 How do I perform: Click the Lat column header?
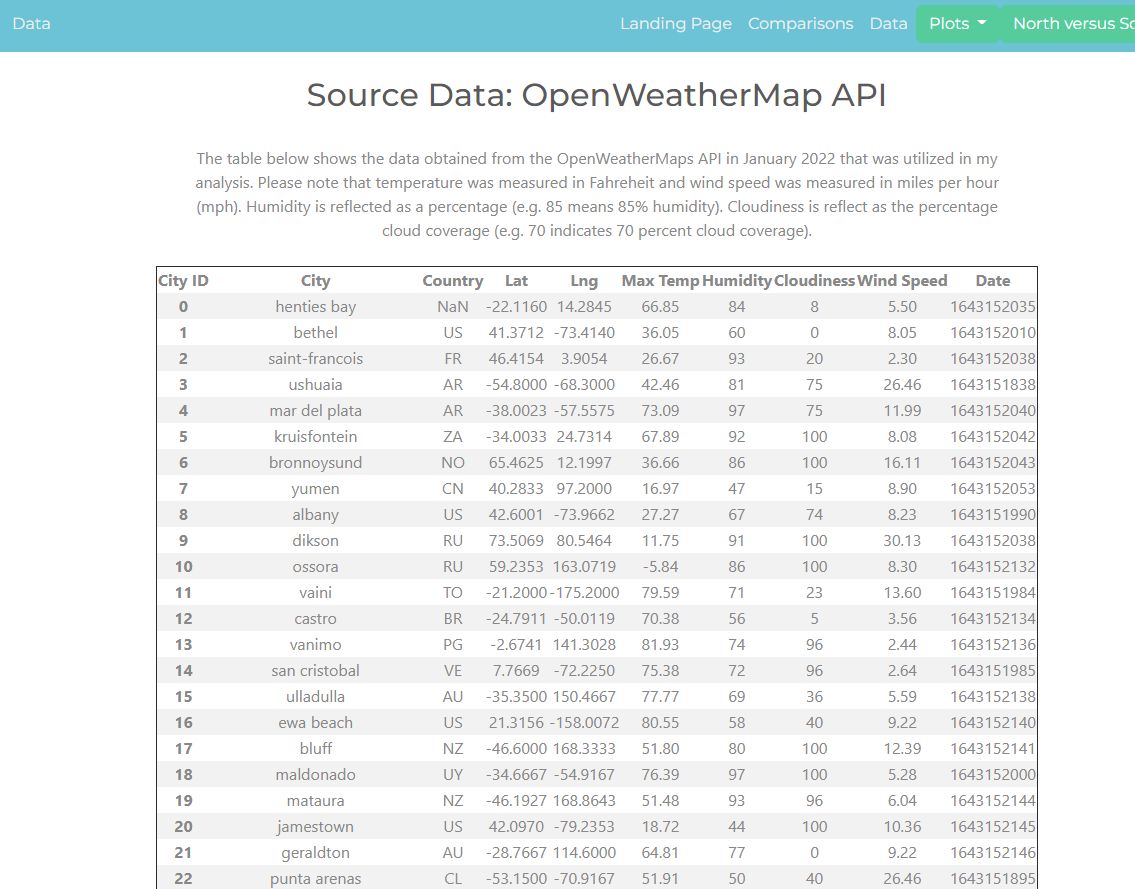516,280
